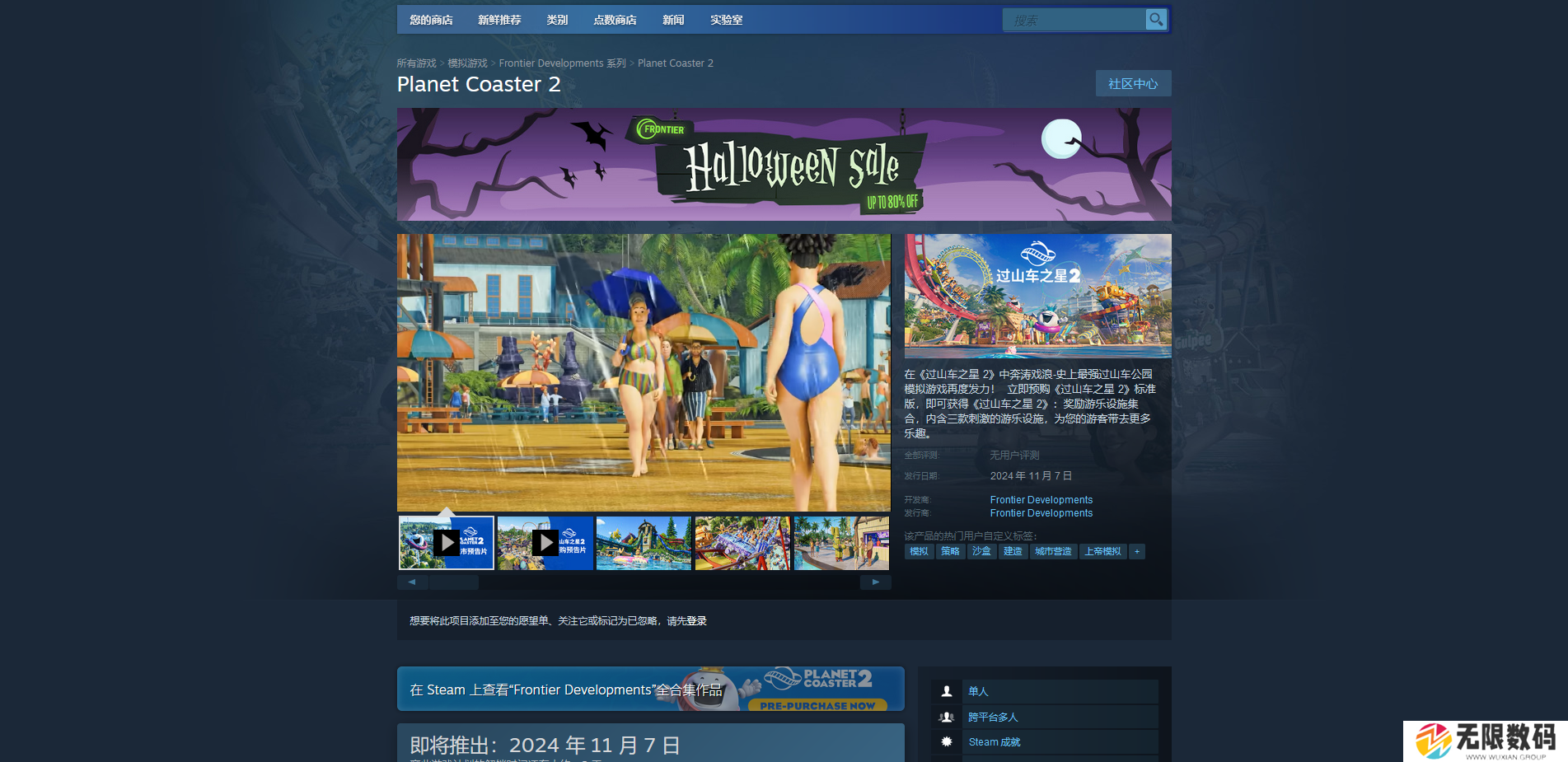Viewport: 1568px width, 762px height.
Task: Expand more tags with plus button
Action: click(1136, 551)
